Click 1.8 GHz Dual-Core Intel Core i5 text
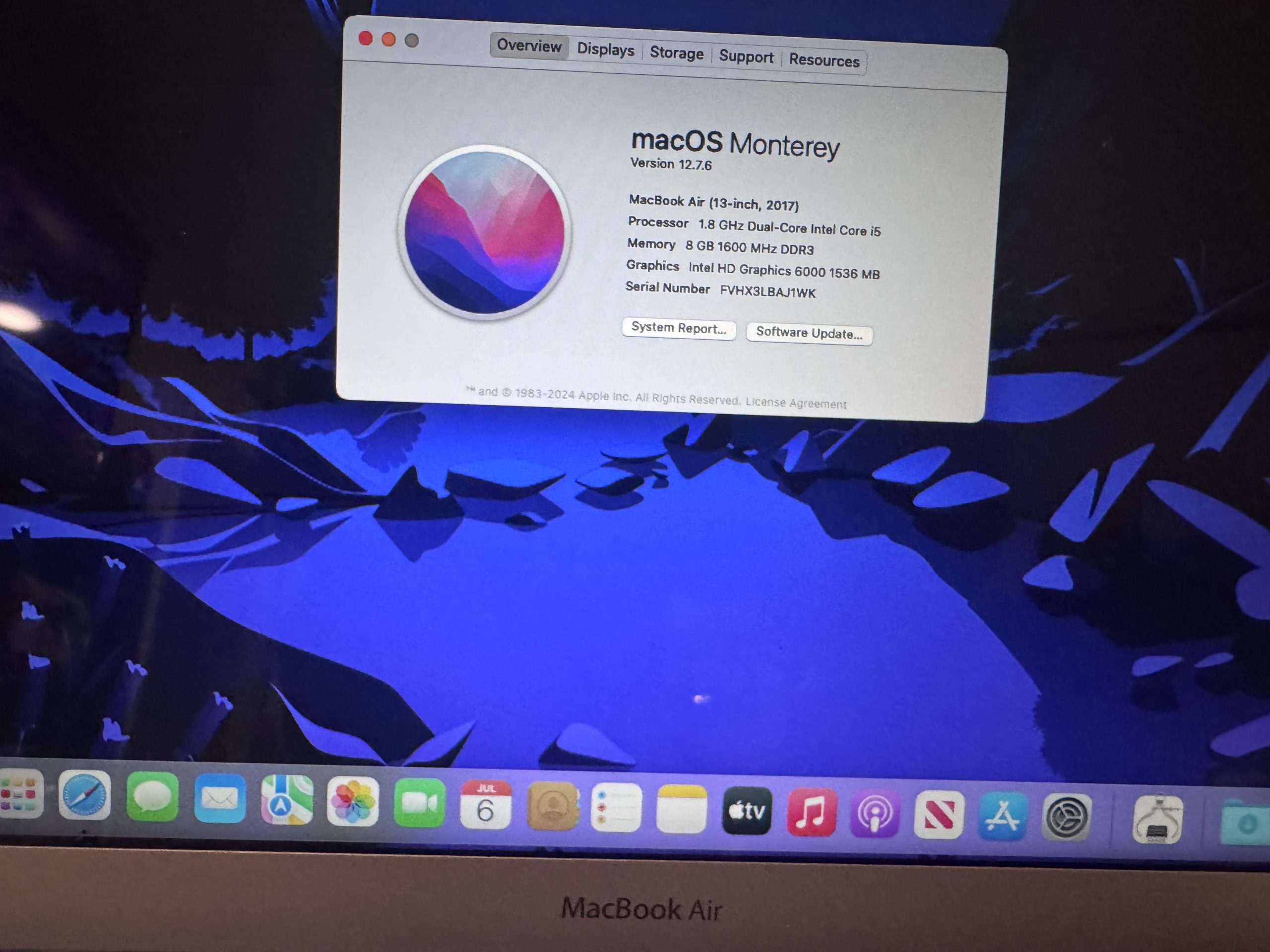This screenshot has width=1270, height=952. click(789, 227)
